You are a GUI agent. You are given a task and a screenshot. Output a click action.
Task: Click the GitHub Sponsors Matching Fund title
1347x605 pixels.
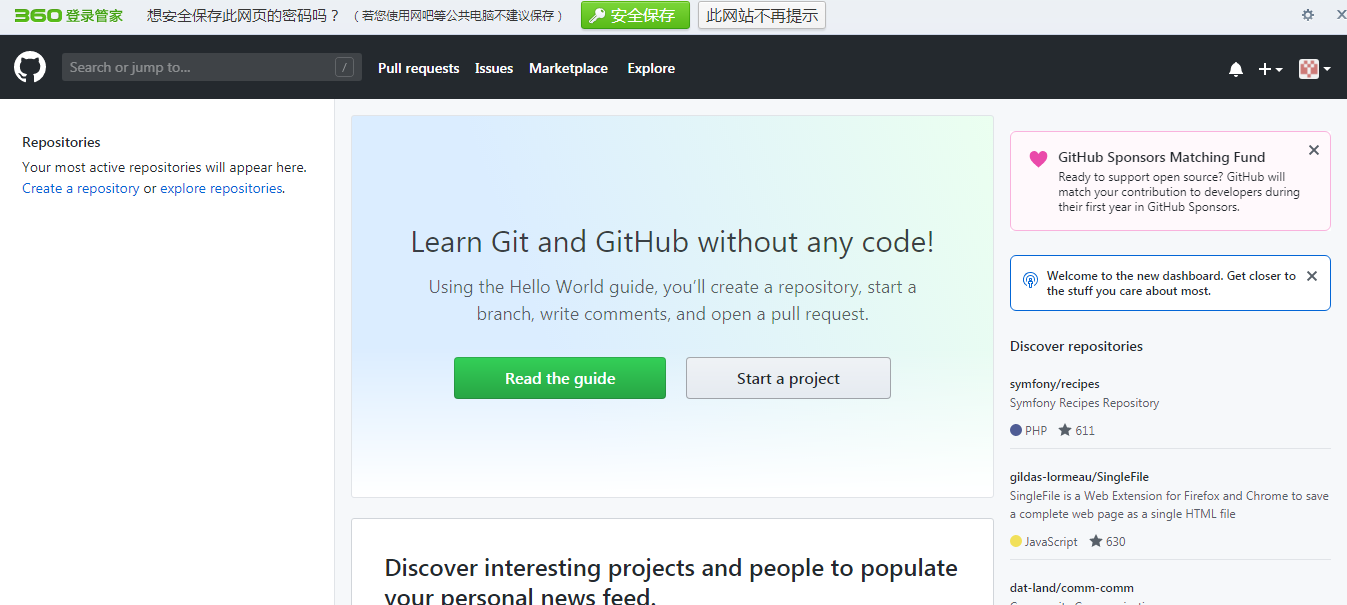click(1162, 157)
